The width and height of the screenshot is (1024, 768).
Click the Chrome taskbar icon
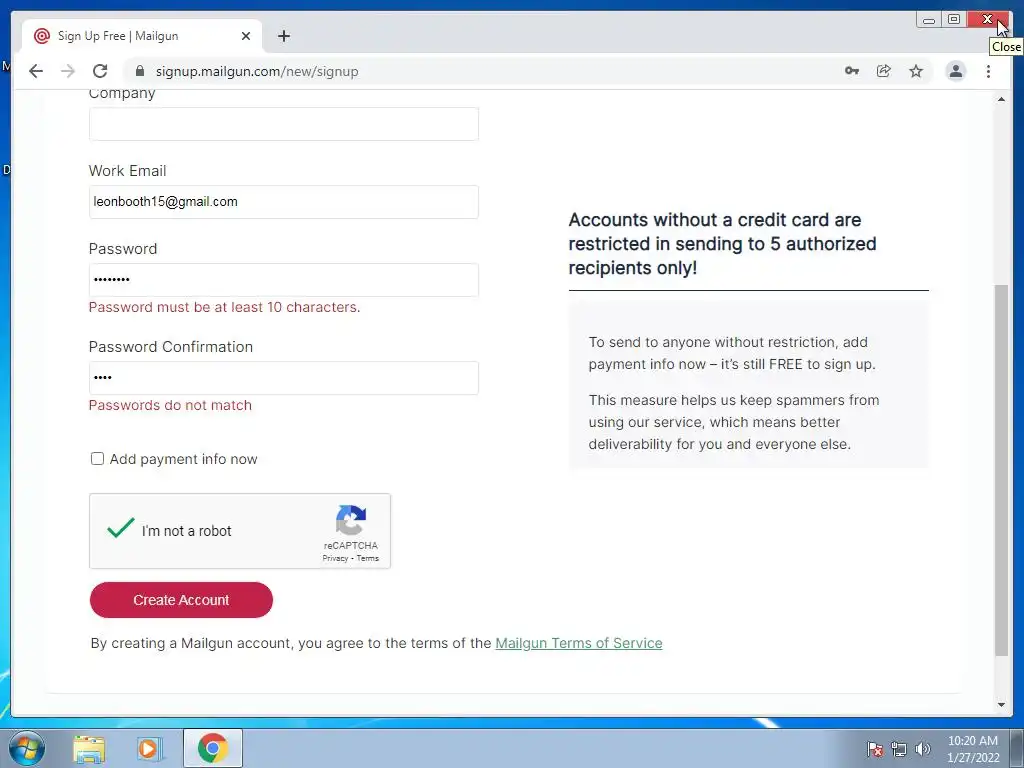pyautogui.click(x=213, y=748)
